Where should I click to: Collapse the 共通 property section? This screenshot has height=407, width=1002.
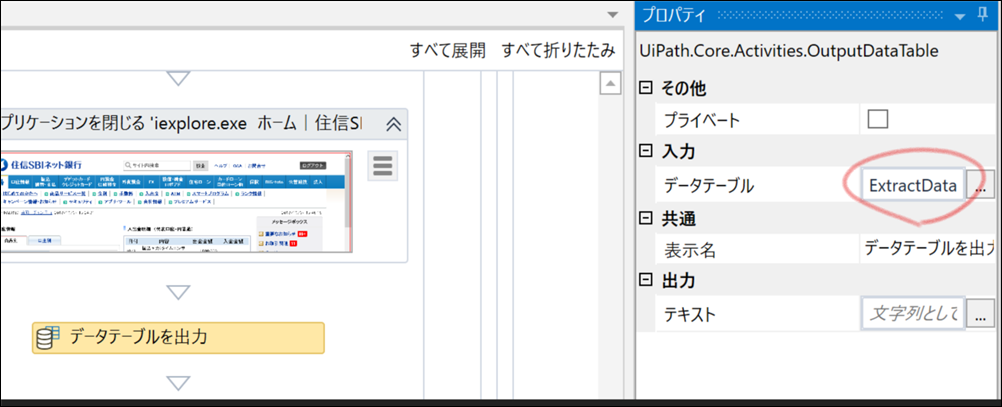coord(646,219)
